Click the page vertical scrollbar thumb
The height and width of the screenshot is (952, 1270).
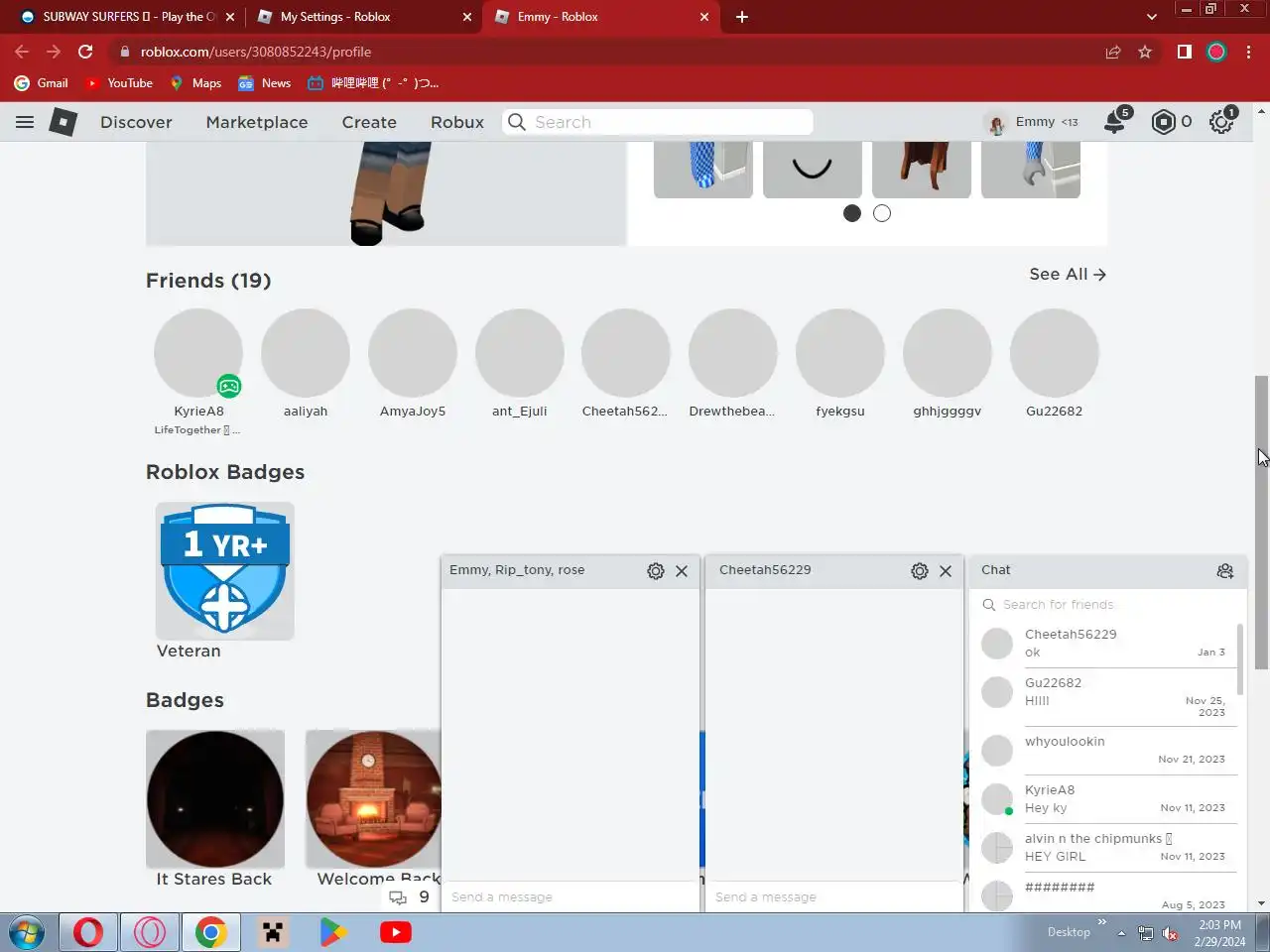click(1261, 523)
